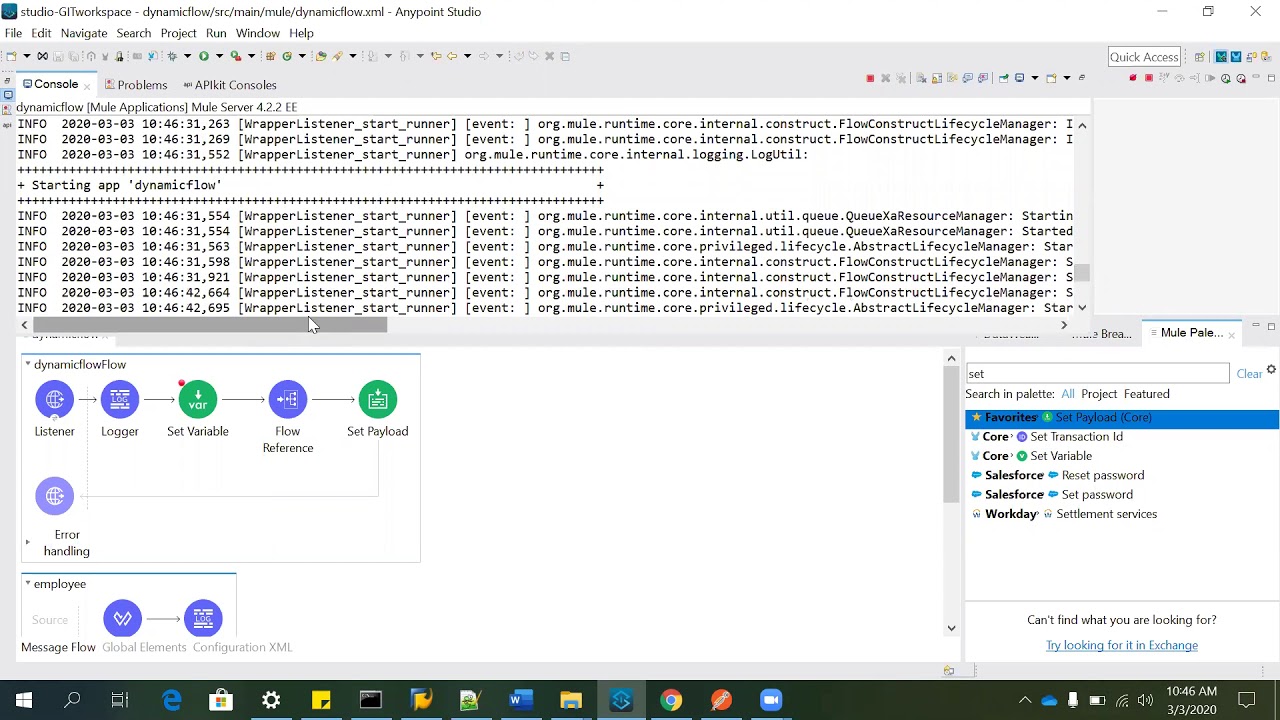
Task: Click the Debug bug icon
Action: [172, 56]
